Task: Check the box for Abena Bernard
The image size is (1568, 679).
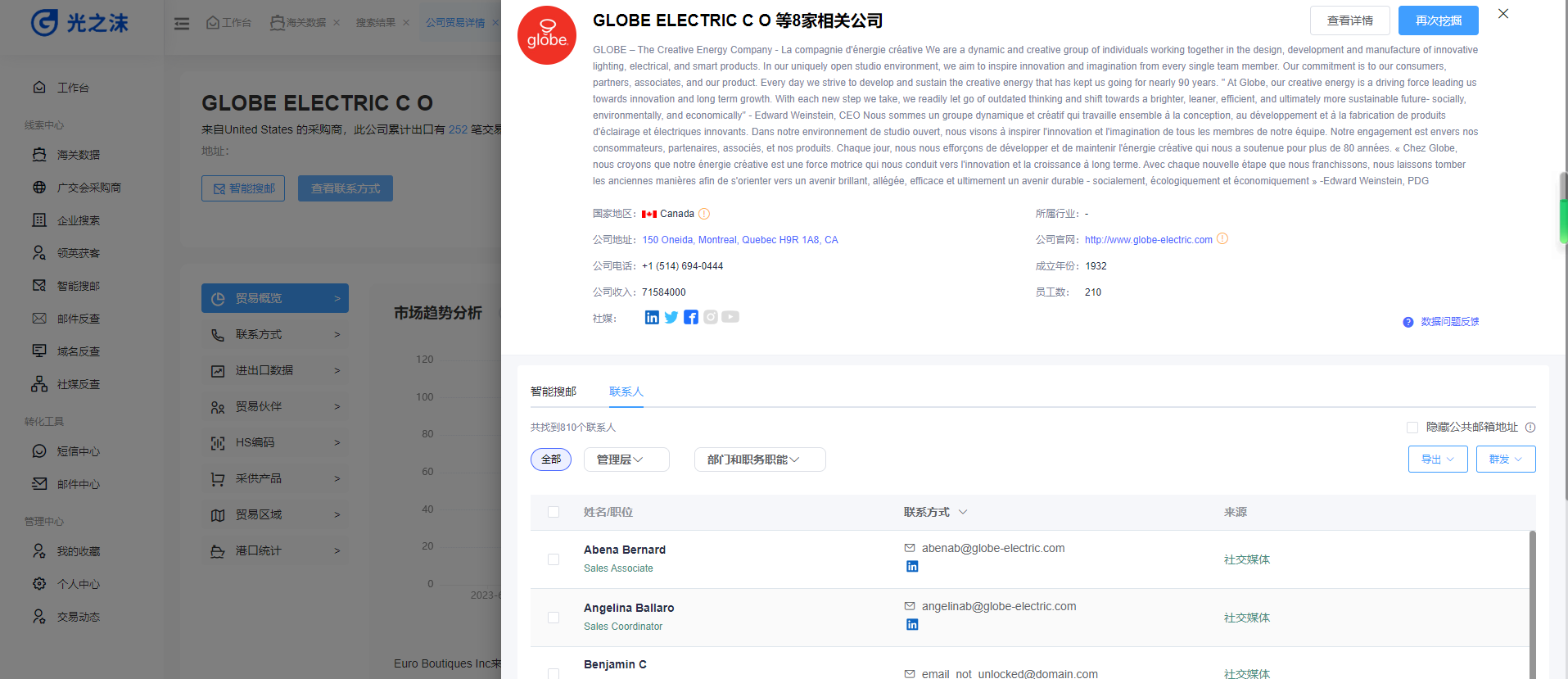Action: pos(554,559)
